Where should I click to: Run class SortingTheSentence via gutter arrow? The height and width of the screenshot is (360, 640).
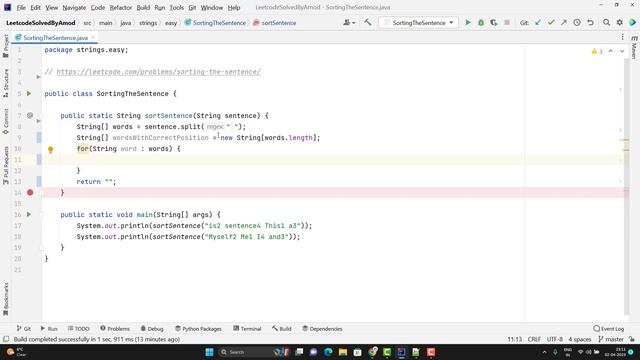(29, 93)
